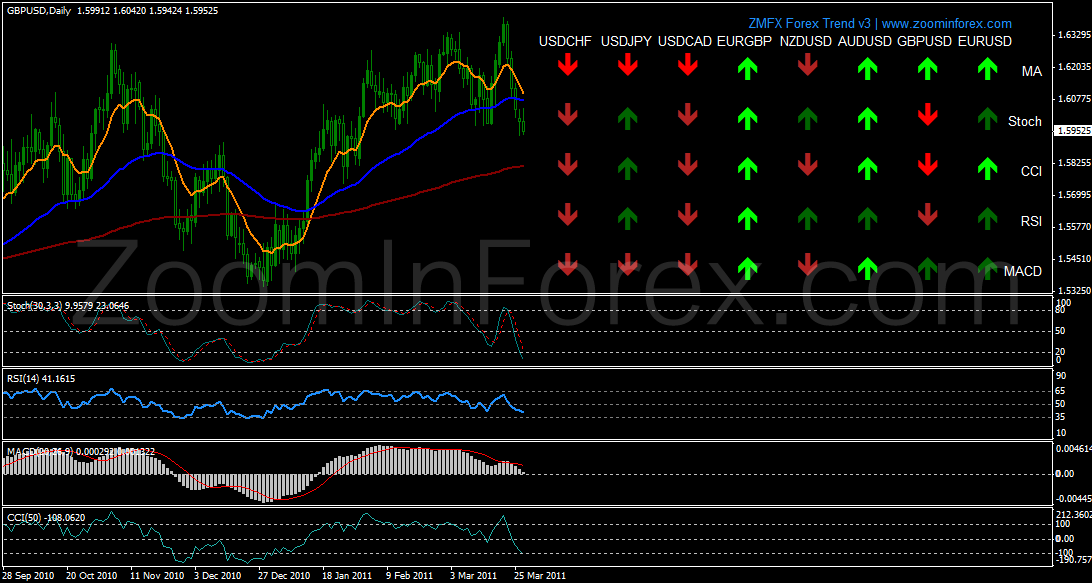The width and height of the screenshot is (1092, 583).
Task: Click the 1.63295 price scale label
Action: 1073,34
